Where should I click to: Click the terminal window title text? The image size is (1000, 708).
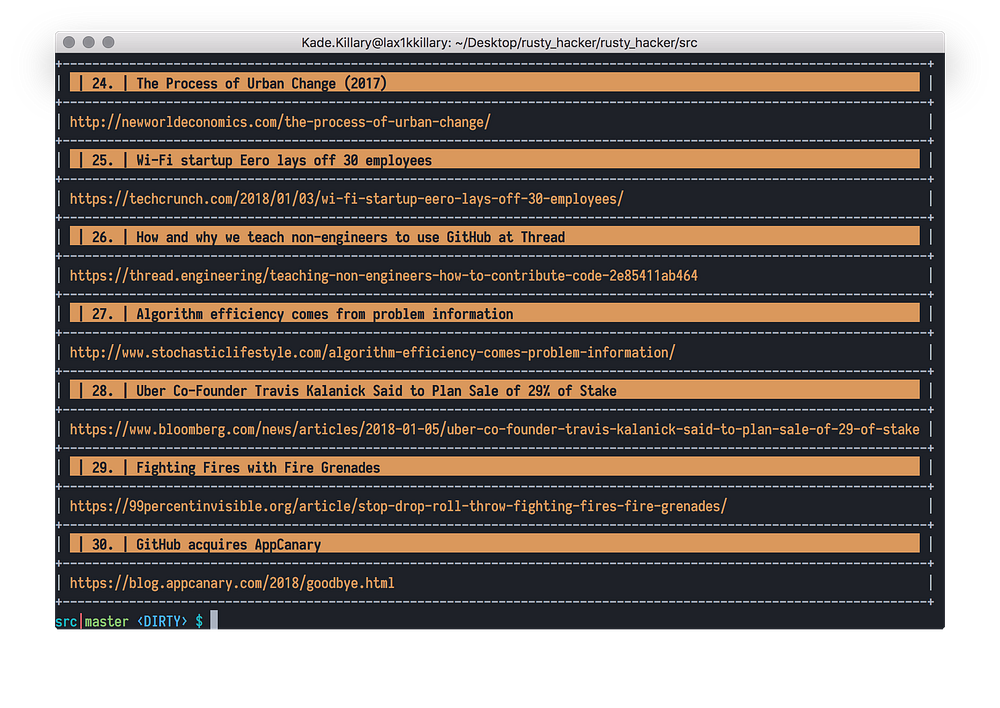tap(499, 43)
